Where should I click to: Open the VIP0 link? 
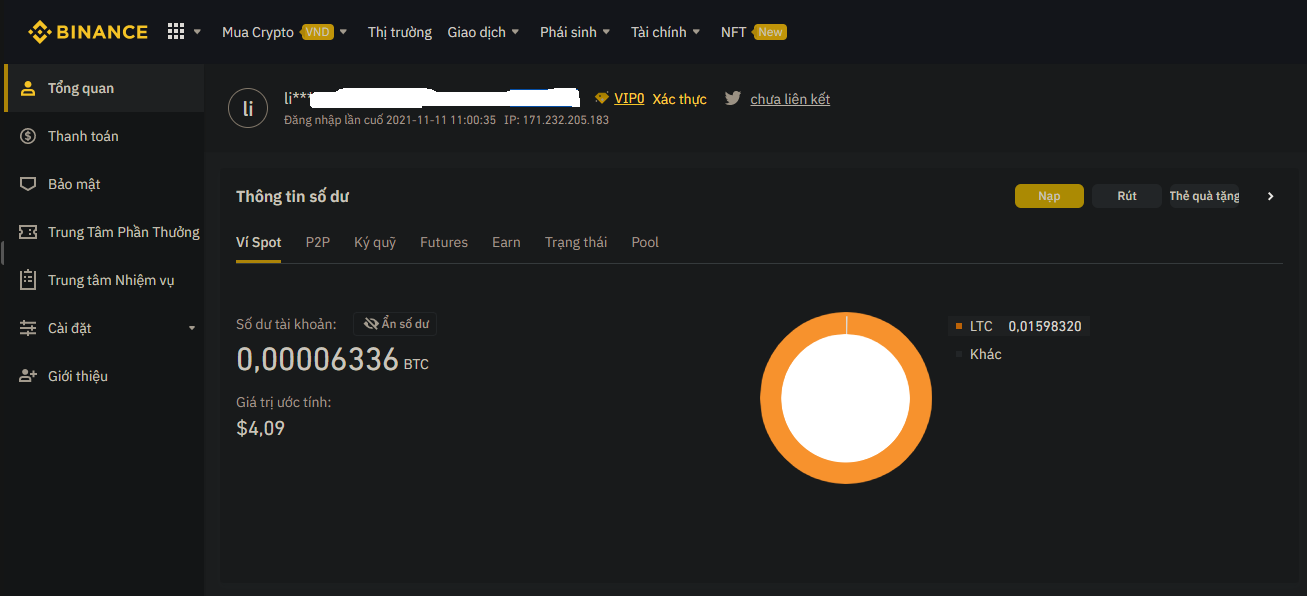pyautogui.click(x=629, y=99)
